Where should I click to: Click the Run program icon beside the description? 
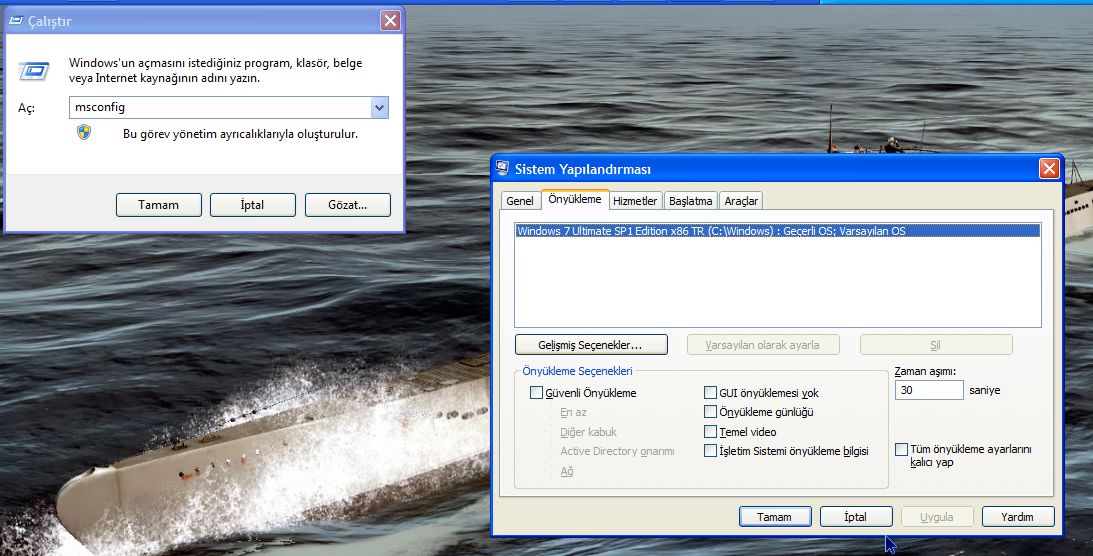33,70
